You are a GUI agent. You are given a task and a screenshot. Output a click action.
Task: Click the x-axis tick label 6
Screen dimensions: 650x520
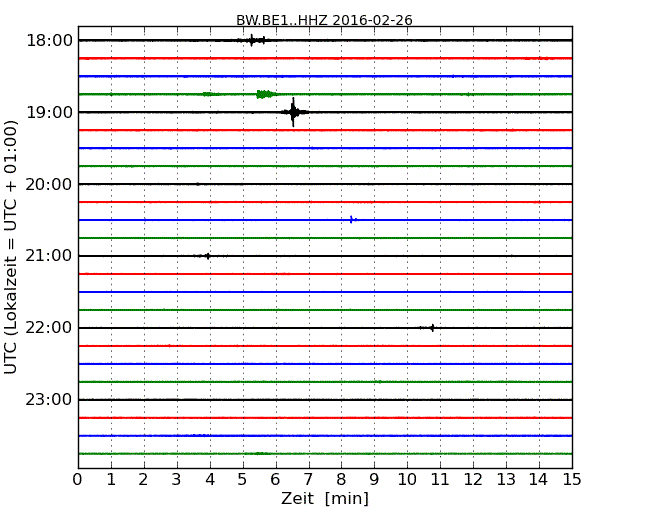275,479
